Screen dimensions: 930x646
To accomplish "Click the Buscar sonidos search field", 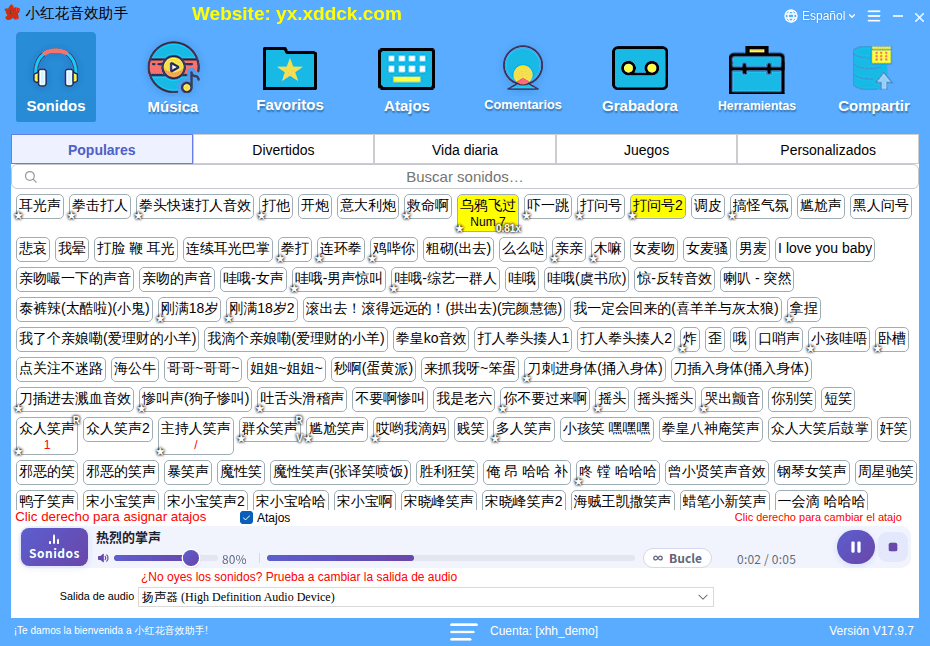I will [465, 177].
